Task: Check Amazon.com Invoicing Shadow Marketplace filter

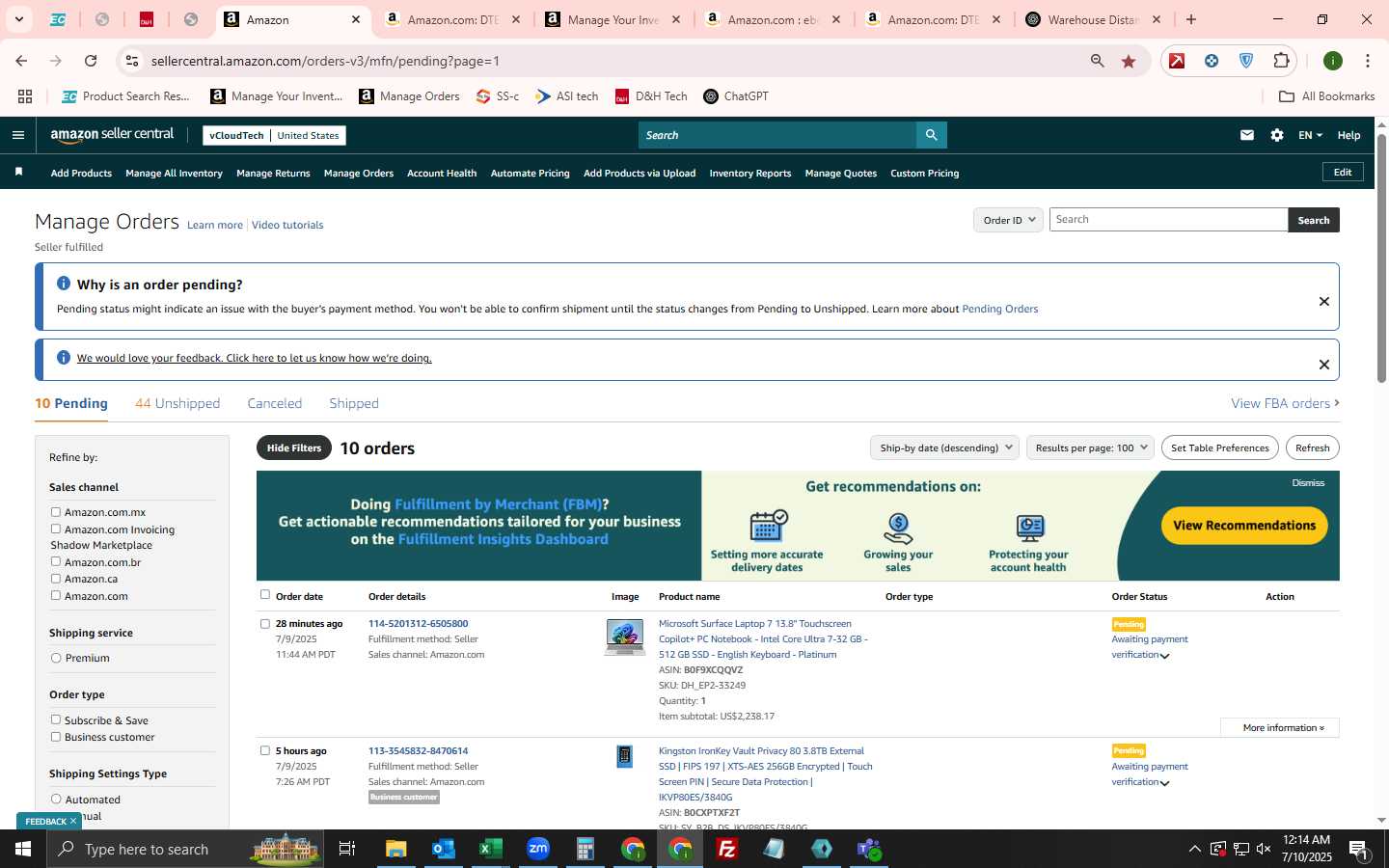Action: [56, 529]
